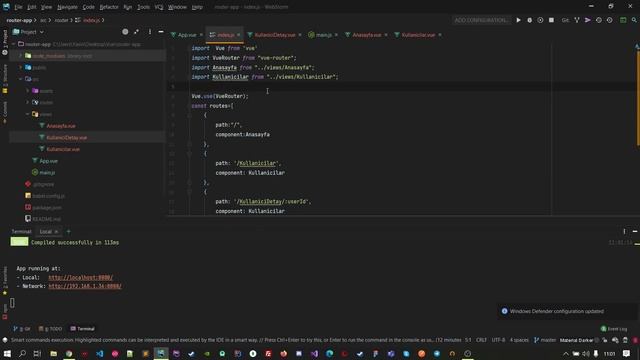
Task: Start debugging with the bug icon
Action: pyautogui.click(x=529, y=20)
